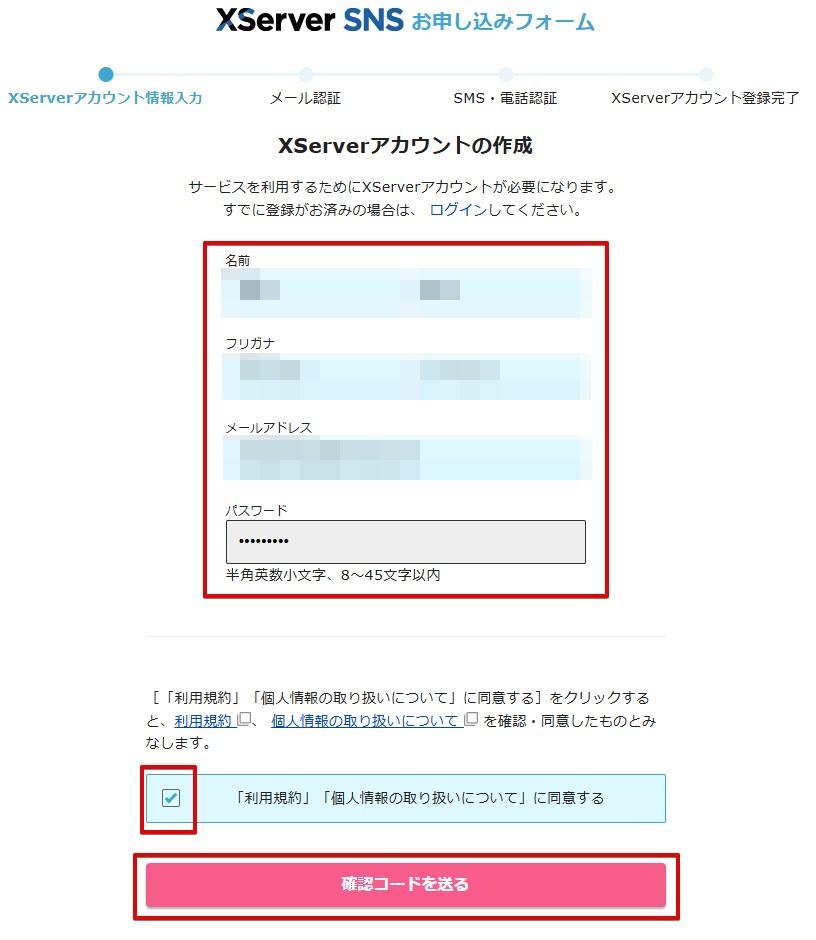816x940 pixels.
Task: Follow the ログイン link
Action: pos(459,210)
